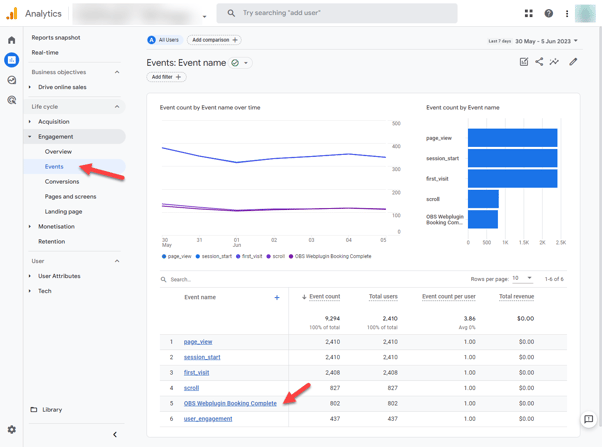Click the Add comparison button

click(x=214, y=40)
